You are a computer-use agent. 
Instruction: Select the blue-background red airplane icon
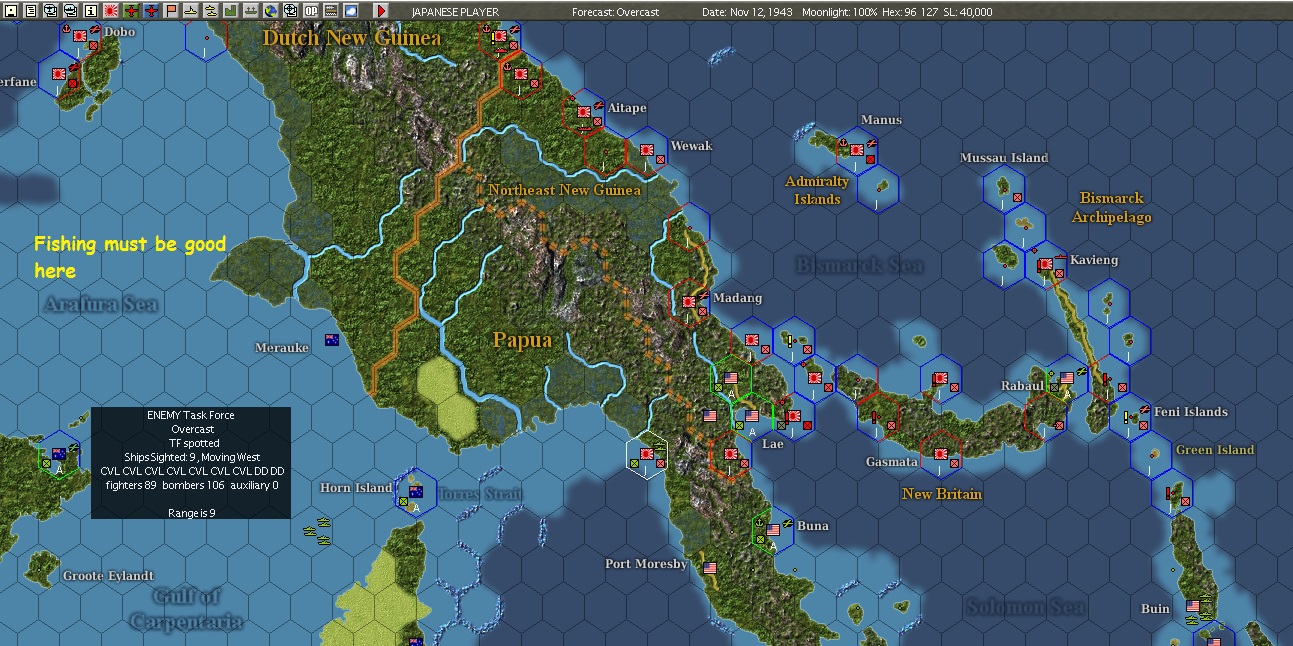(x=151, y=11)
